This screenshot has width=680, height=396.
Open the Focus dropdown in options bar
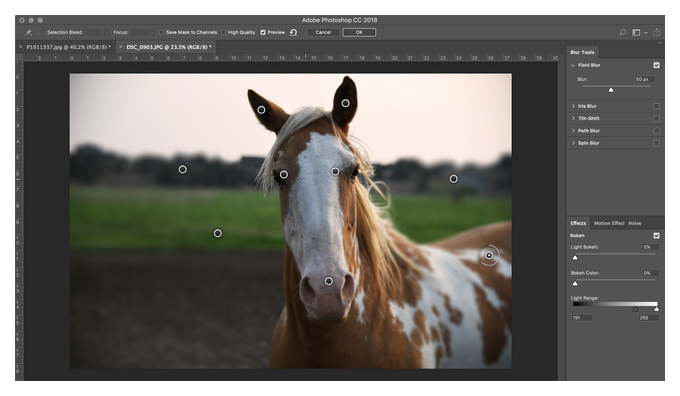[141, 33]
